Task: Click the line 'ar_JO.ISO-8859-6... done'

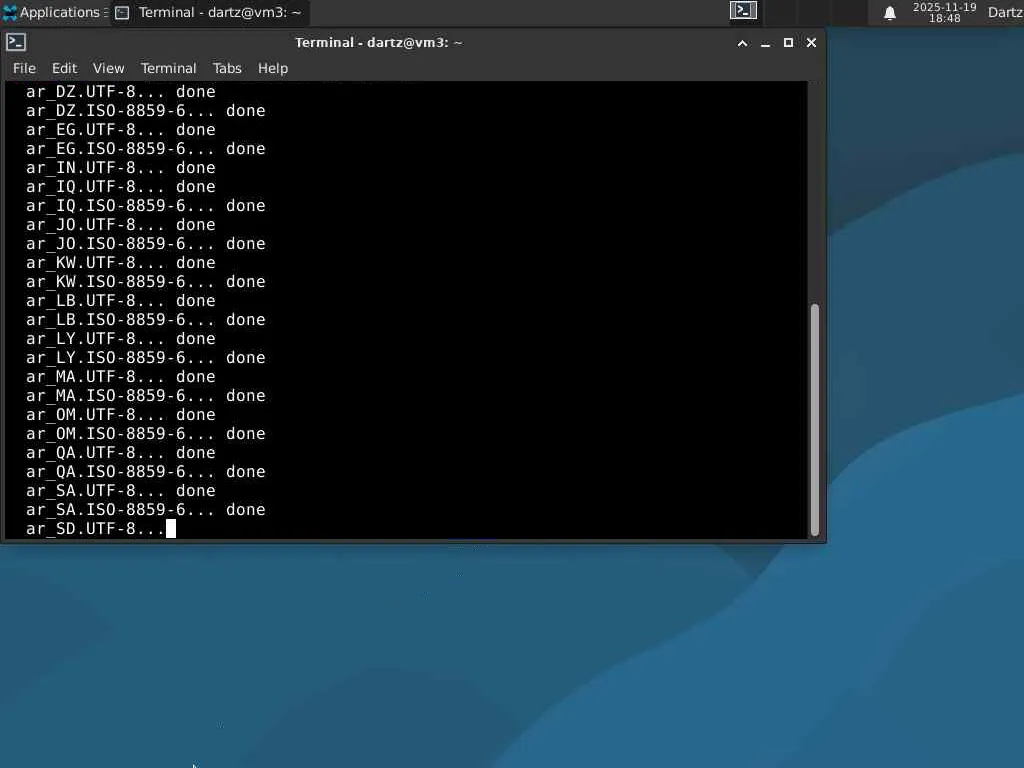Action: [146, 243]
